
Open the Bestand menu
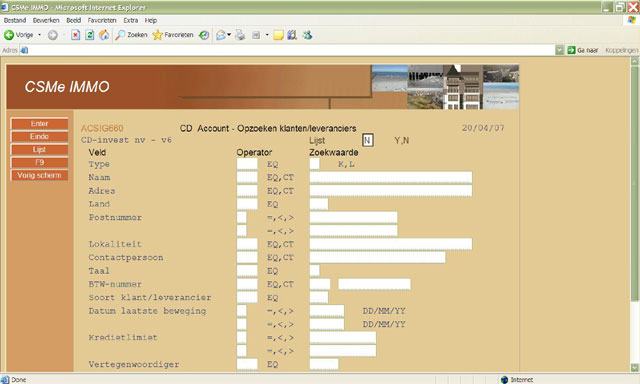[15, 20]
